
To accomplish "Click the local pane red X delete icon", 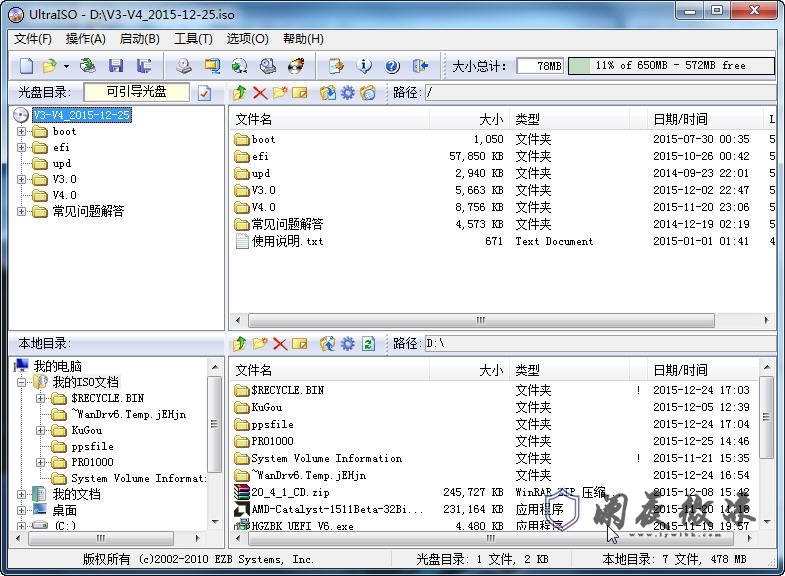I will pyautogui.click(x=280, y=344).
